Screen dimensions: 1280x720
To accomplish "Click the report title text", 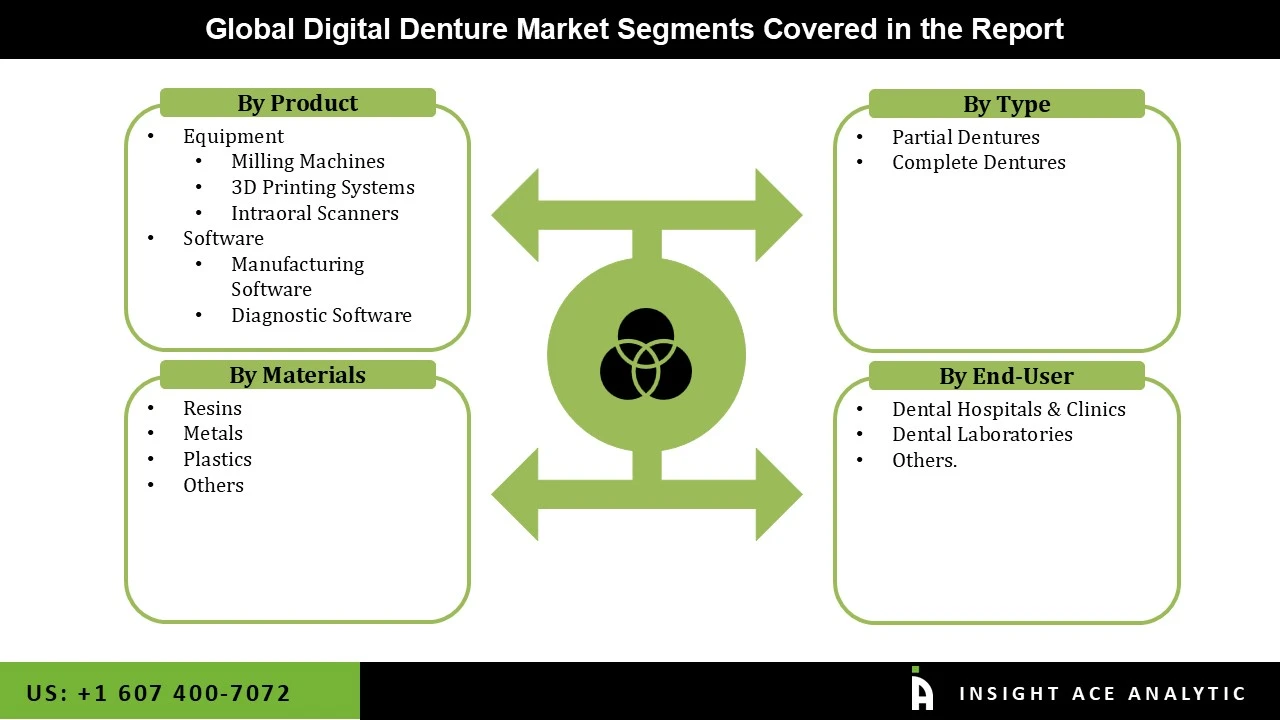I will [635, 29].
